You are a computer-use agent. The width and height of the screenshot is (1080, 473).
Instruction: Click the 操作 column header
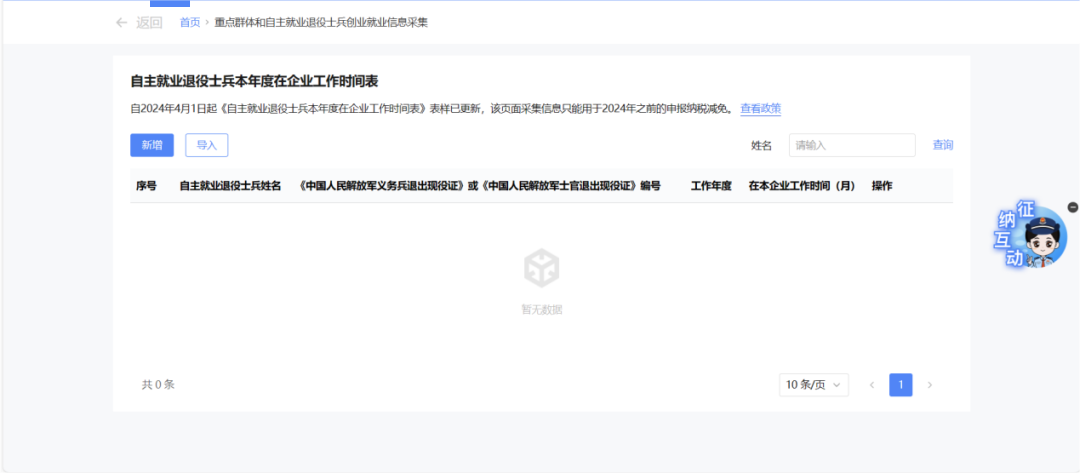point(881,186)
